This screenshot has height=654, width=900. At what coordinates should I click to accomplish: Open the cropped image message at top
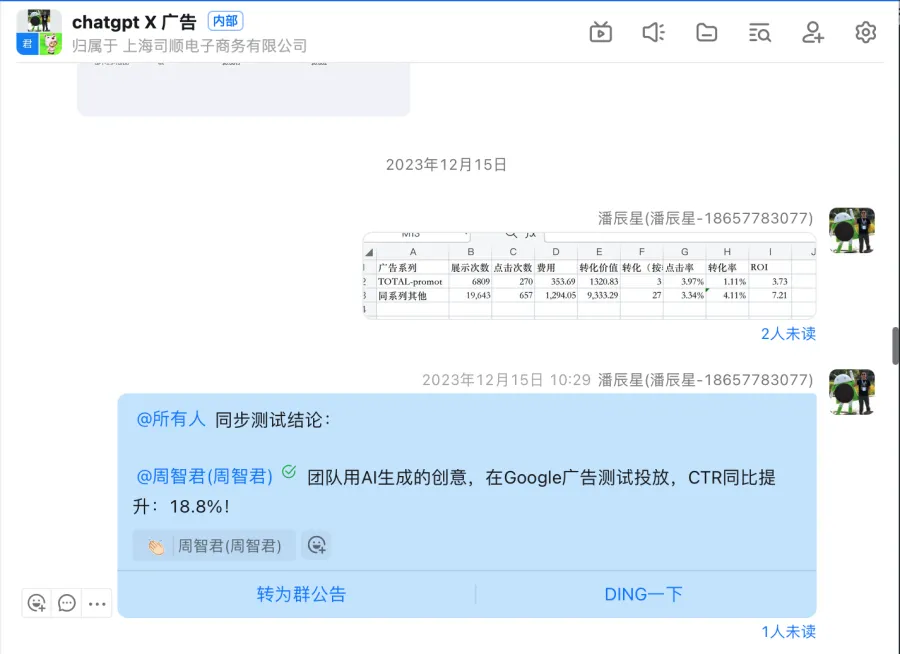[x=243, y=89]
